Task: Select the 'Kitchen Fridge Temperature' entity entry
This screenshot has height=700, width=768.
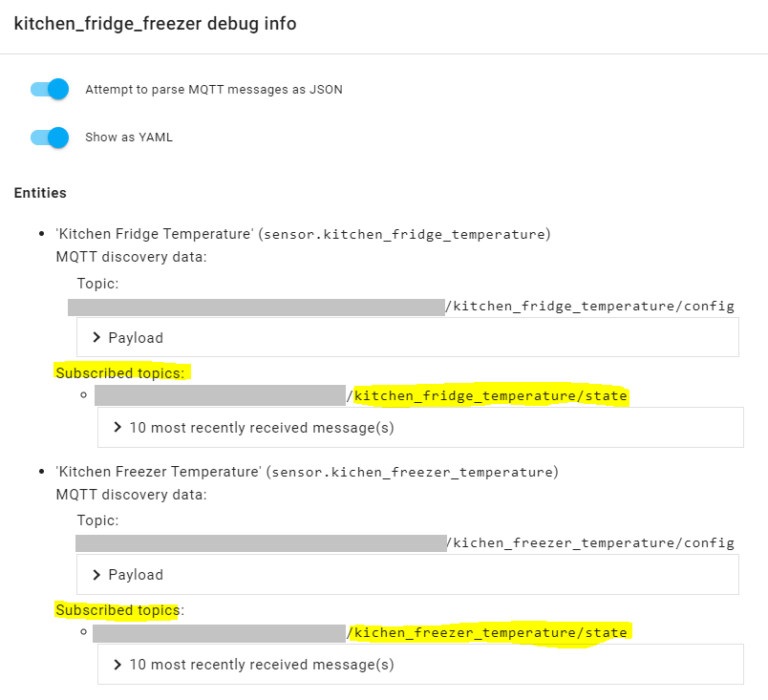Action: [303, 234]
